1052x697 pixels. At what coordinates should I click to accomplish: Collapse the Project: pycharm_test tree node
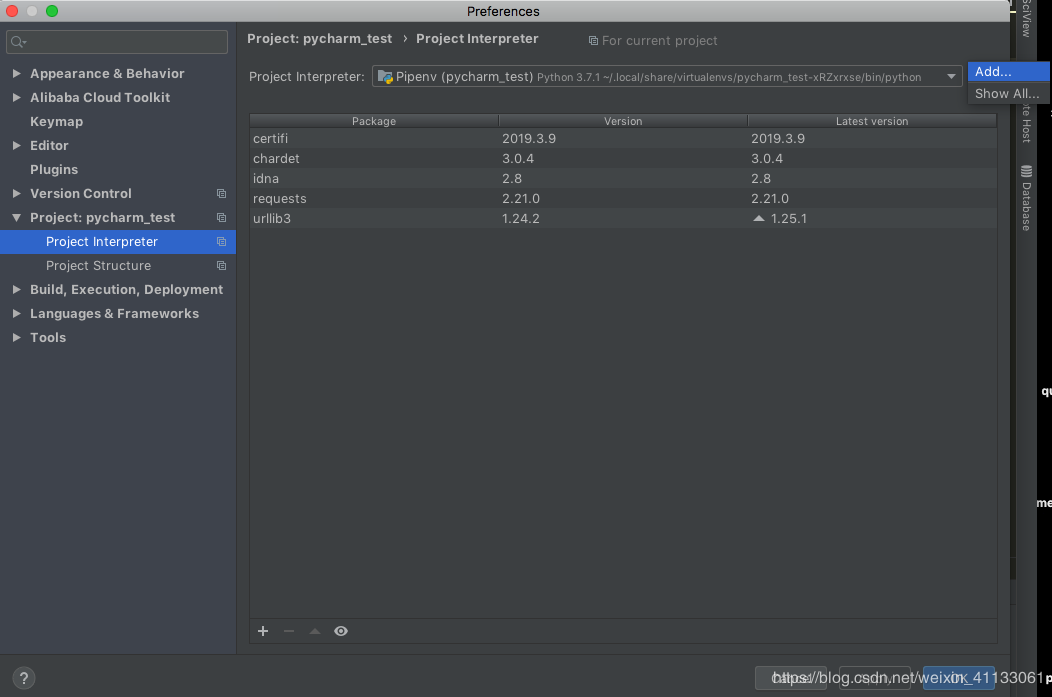pyautogui.click(x=17, y=218)
